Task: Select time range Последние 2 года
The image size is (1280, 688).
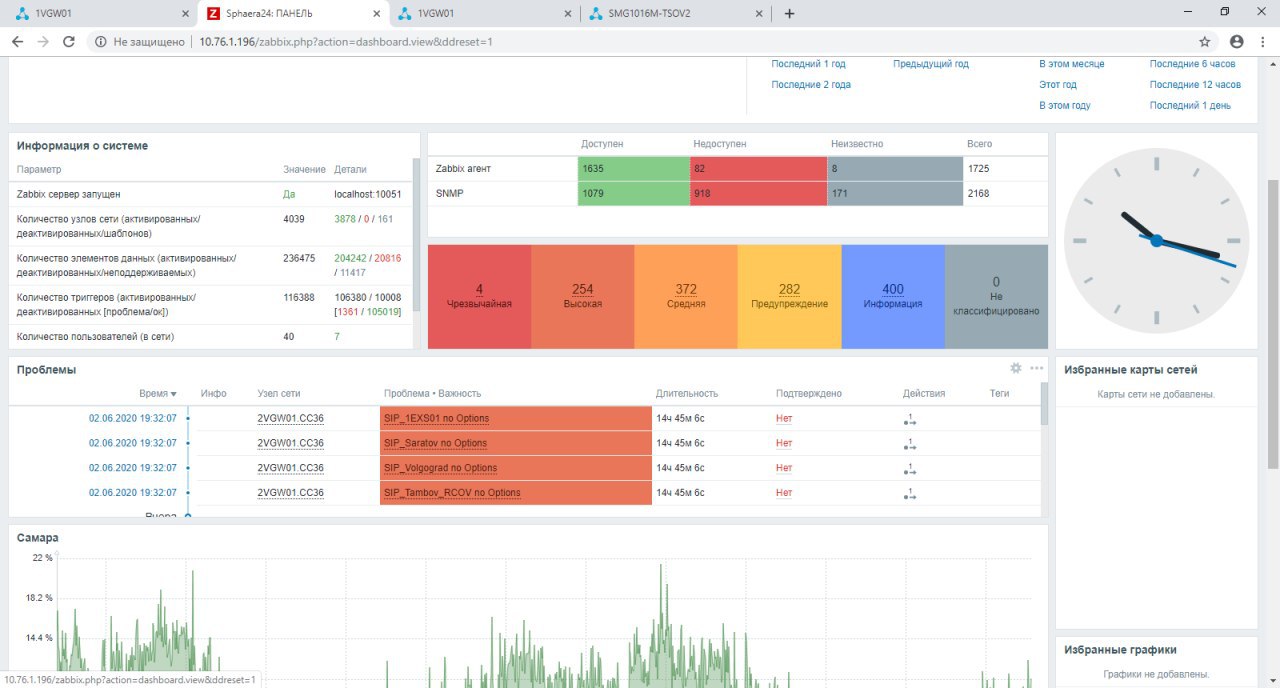Action: coord(811,85)
